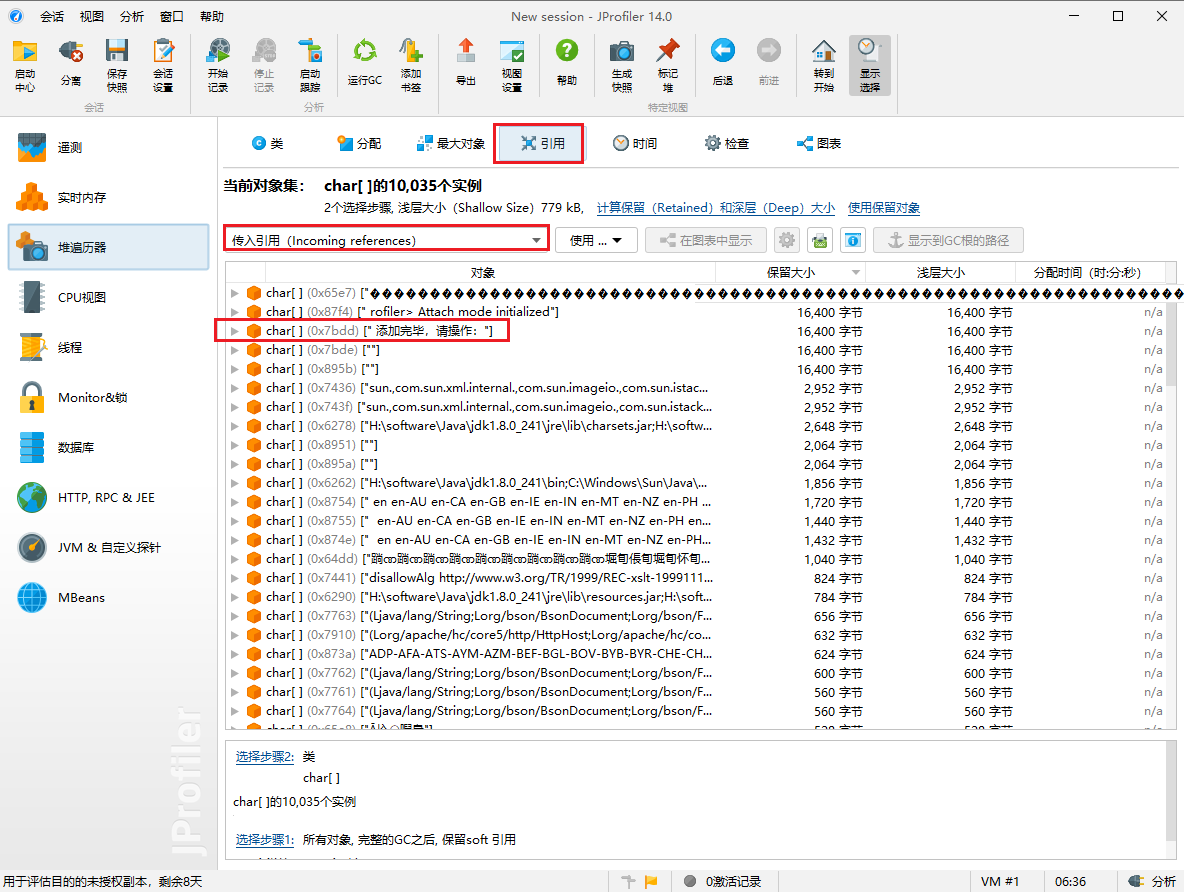1184x892 pixels.
Task: Expand the char[] (0x6278) row
Action: tap(235, 426)
